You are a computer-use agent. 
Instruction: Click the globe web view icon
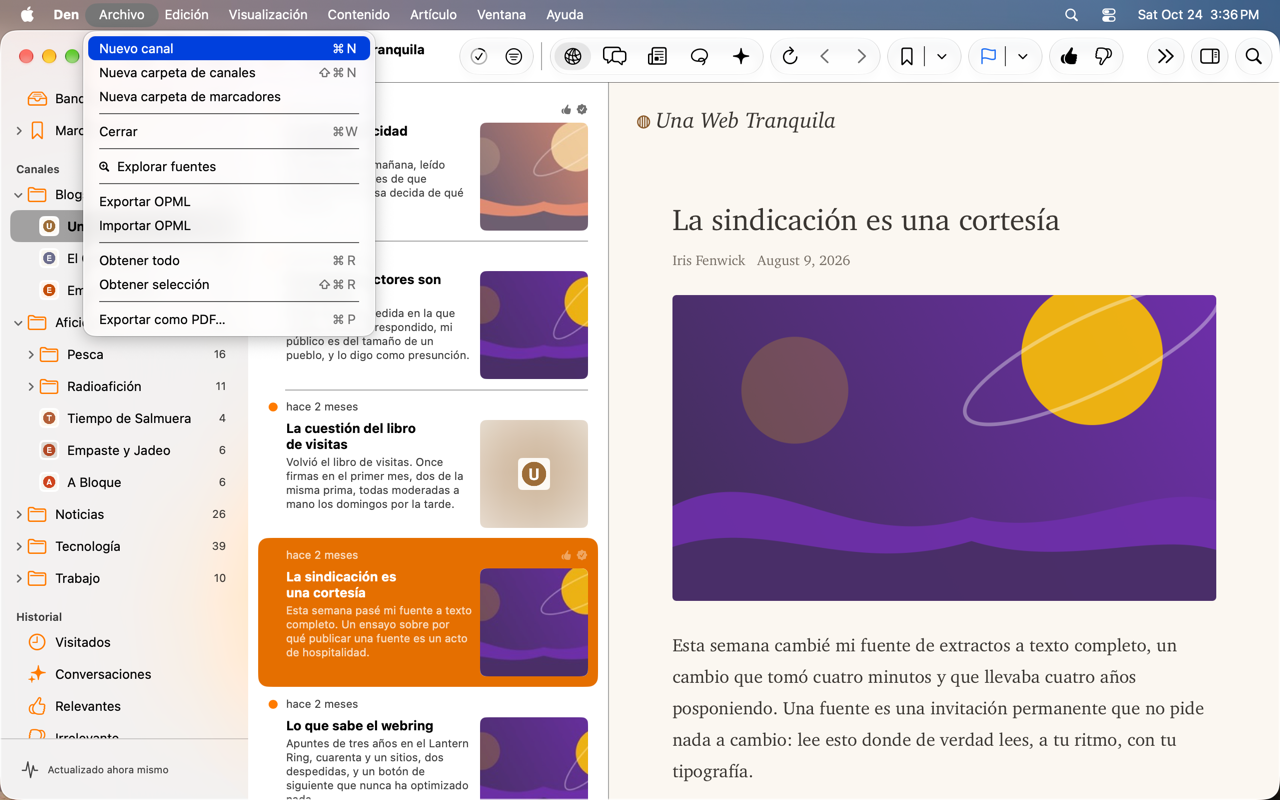point(573,57)
